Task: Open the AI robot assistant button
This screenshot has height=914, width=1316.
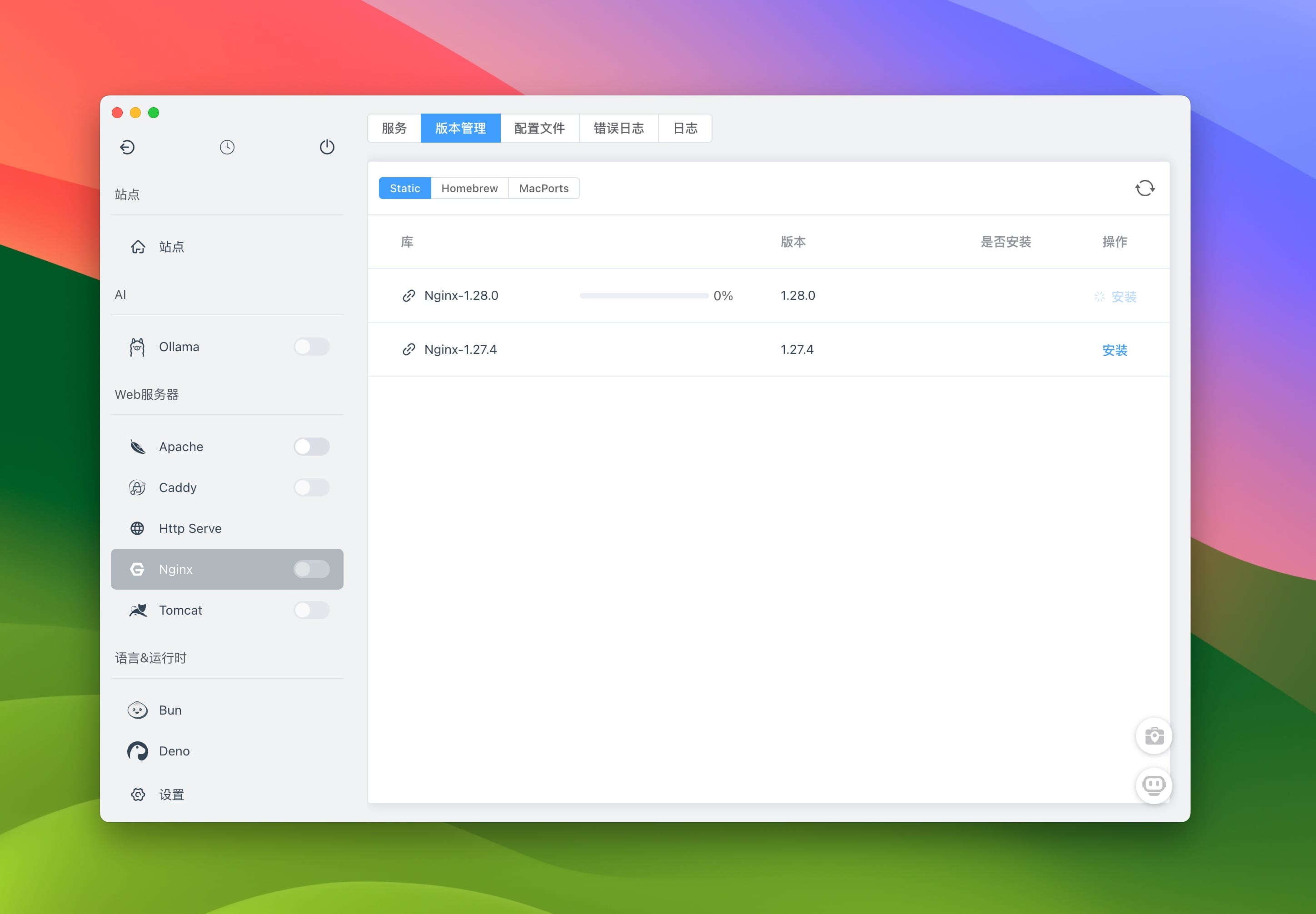Action: click(x=1154, y=785)
